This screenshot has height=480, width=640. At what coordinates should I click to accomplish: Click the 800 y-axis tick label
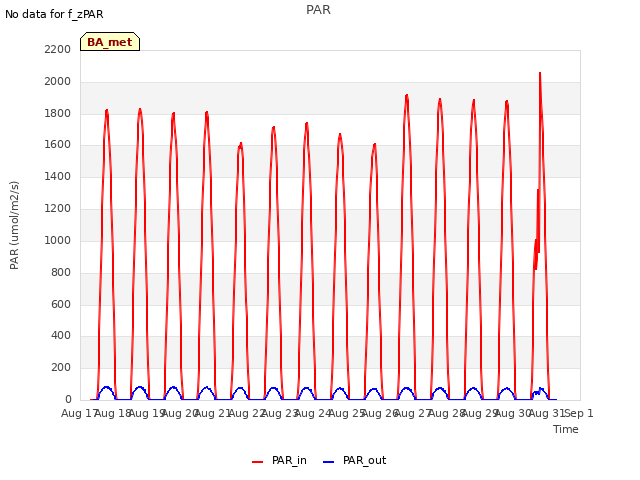tap(61, 272)
